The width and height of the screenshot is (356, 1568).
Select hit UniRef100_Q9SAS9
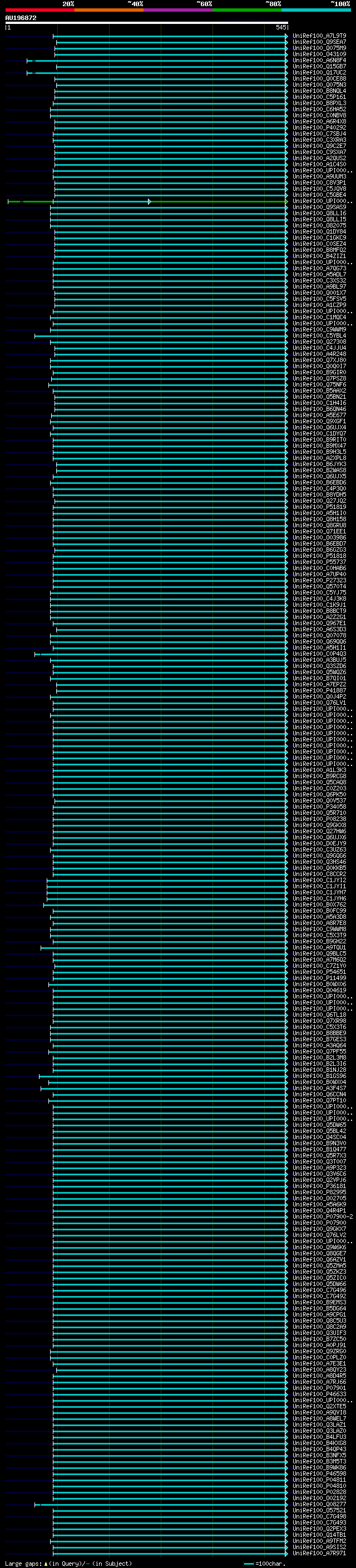pos(319,207)
